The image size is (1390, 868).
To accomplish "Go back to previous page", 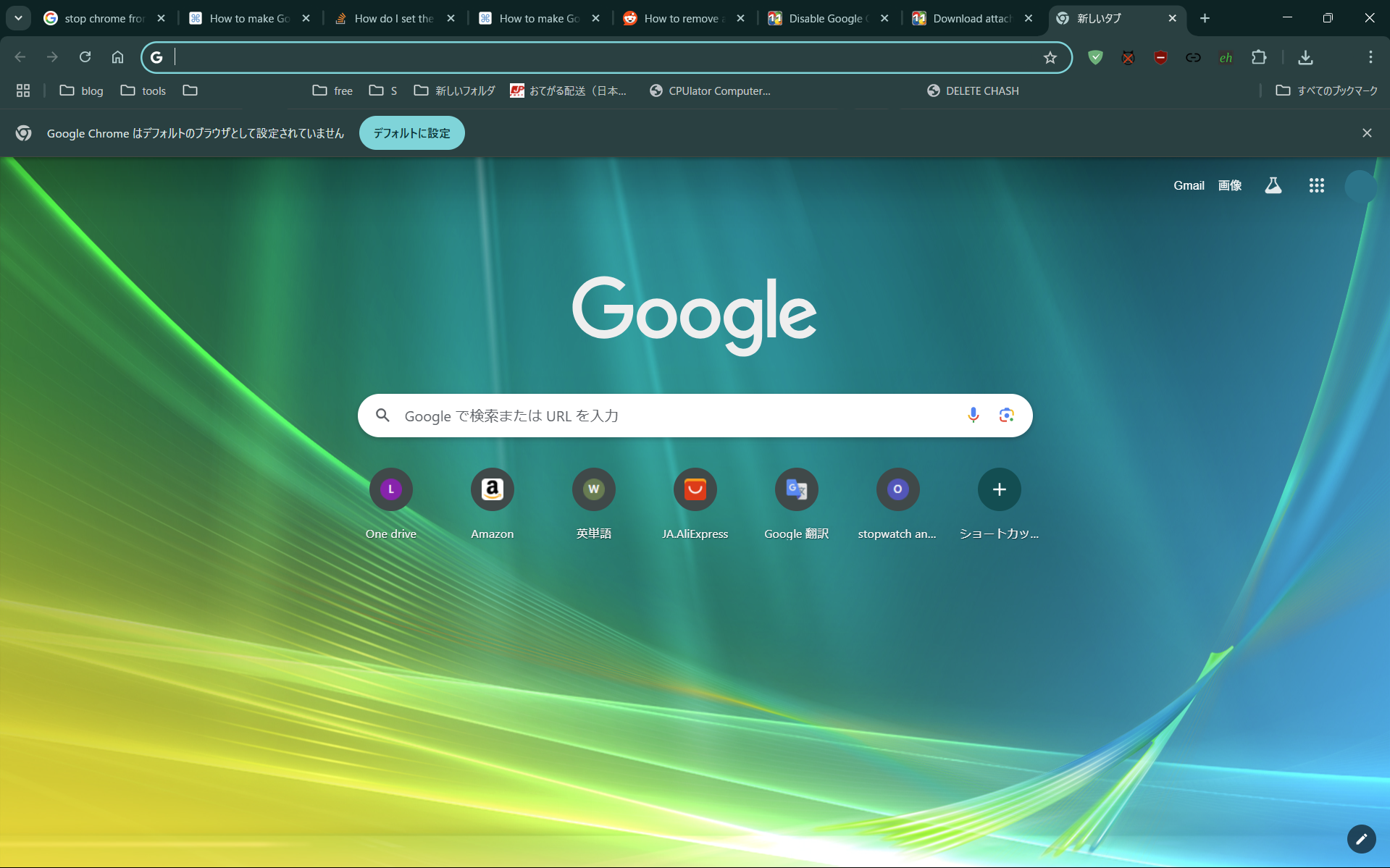I will (20, 57).
